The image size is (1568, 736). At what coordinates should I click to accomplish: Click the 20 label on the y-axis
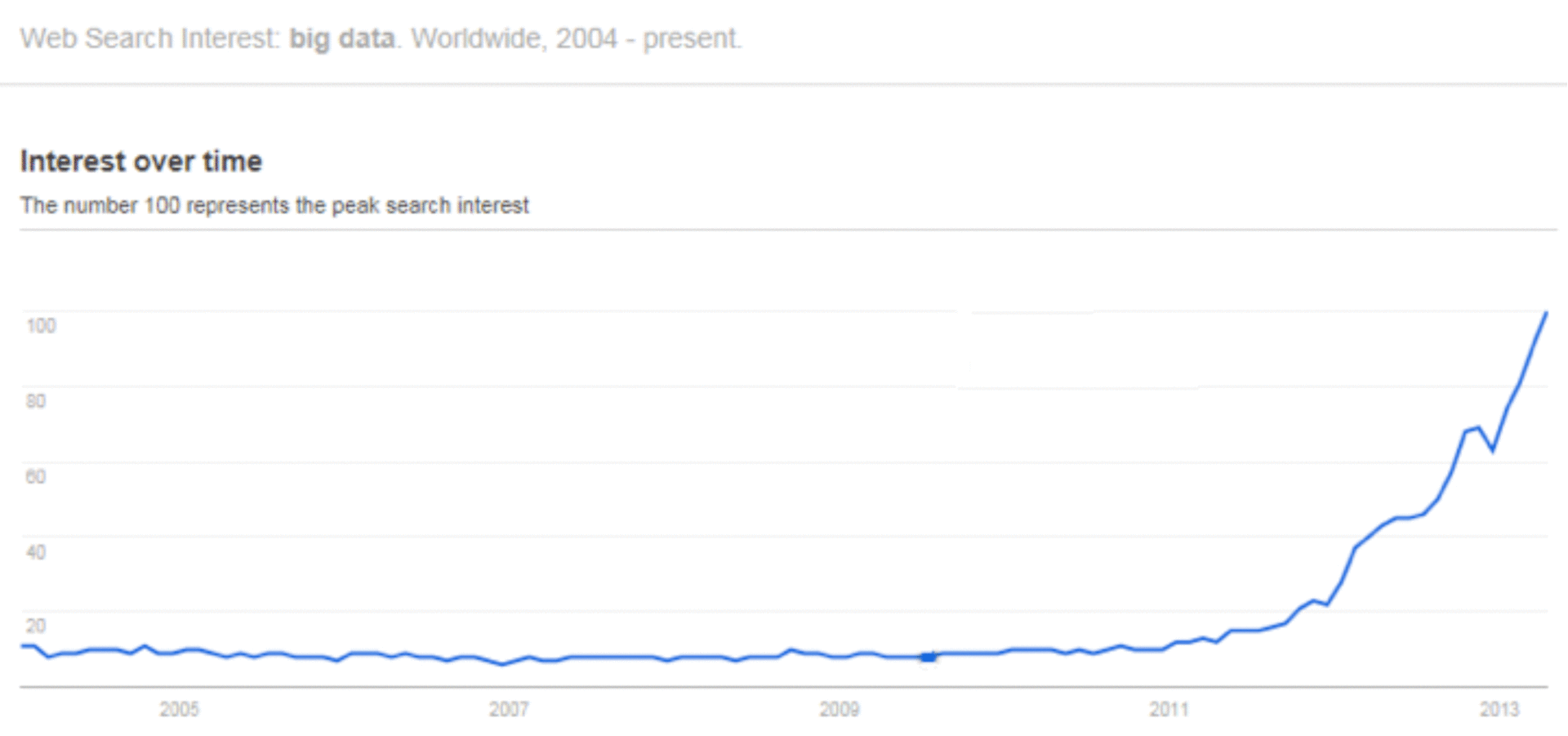click(x=36, y=626)
